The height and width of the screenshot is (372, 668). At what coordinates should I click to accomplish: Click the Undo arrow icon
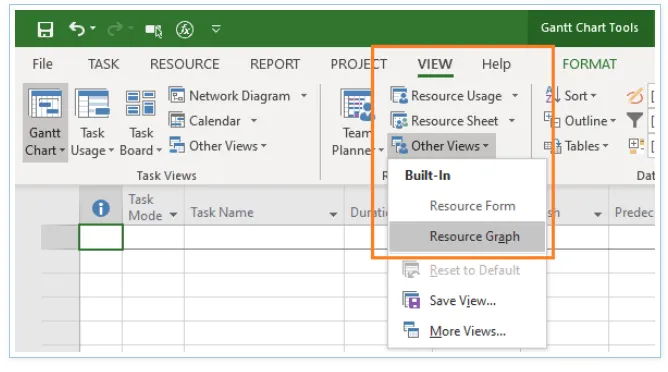point(77,29)
